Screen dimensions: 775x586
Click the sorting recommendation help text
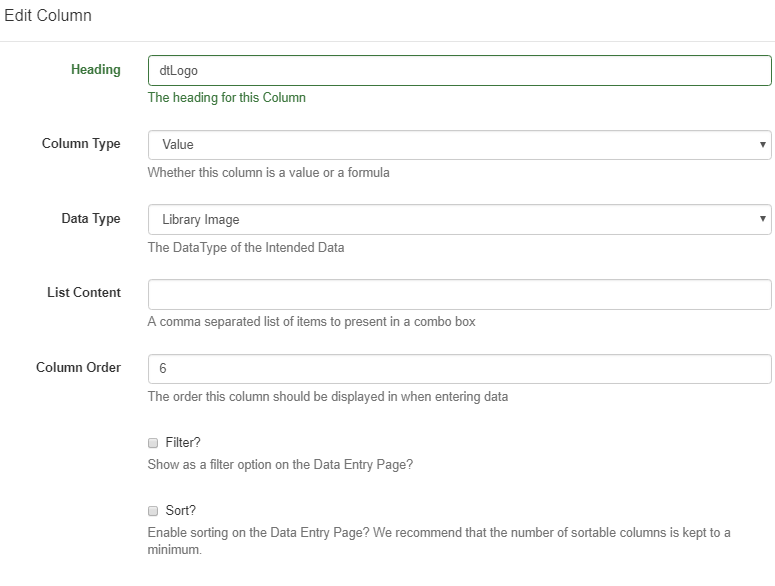pos(439,541)
